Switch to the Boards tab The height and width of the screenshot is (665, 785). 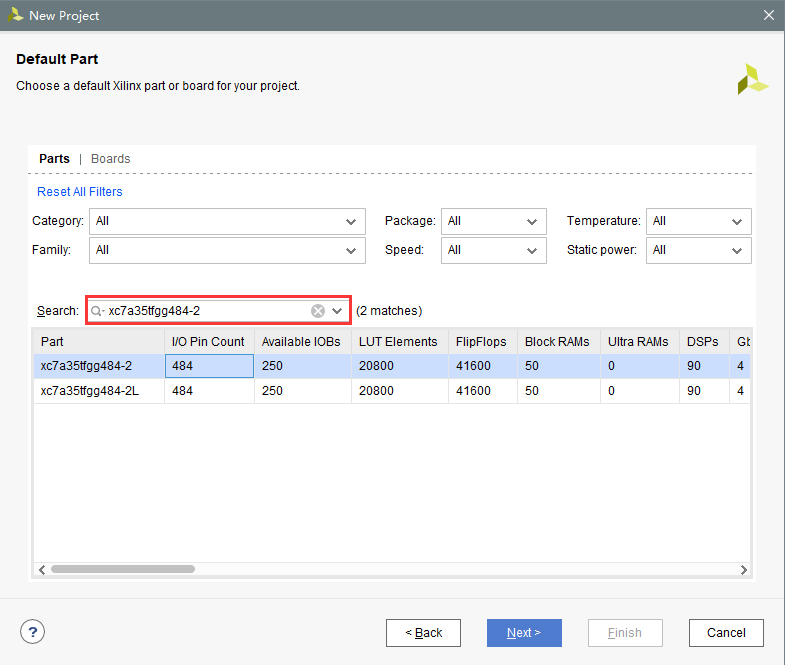tap(111, 159)
